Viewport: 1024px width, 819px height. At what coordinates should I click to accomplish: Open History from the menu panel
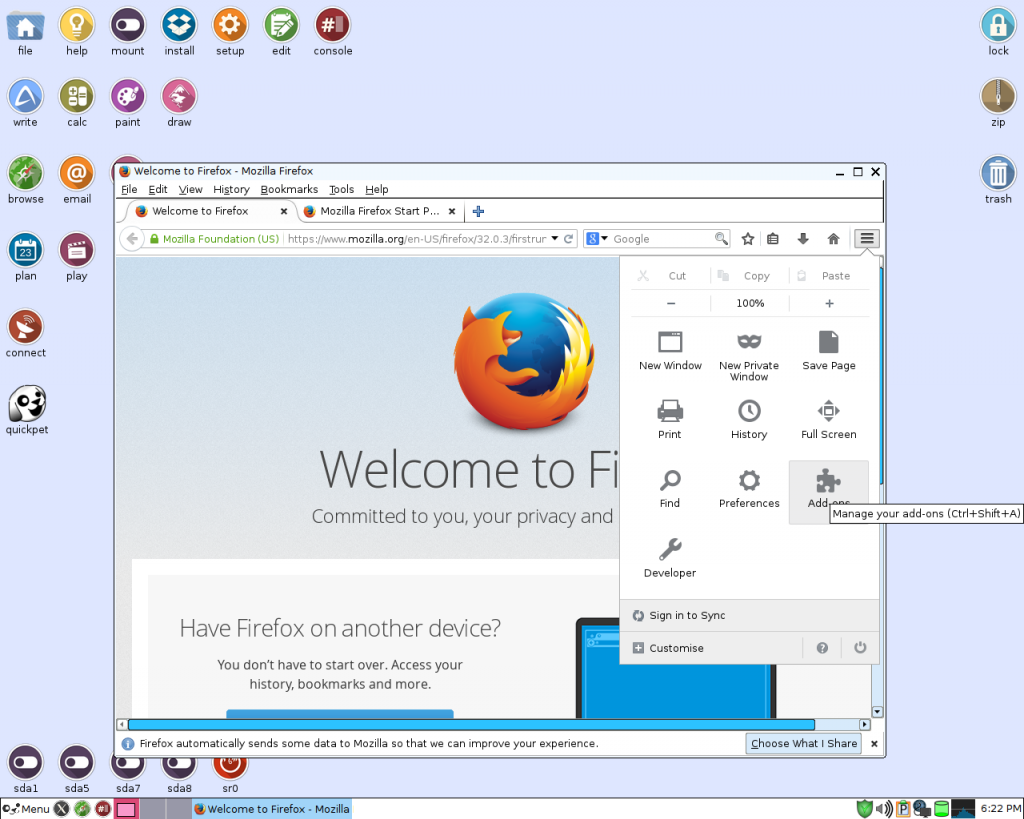[x=749, y=421]
